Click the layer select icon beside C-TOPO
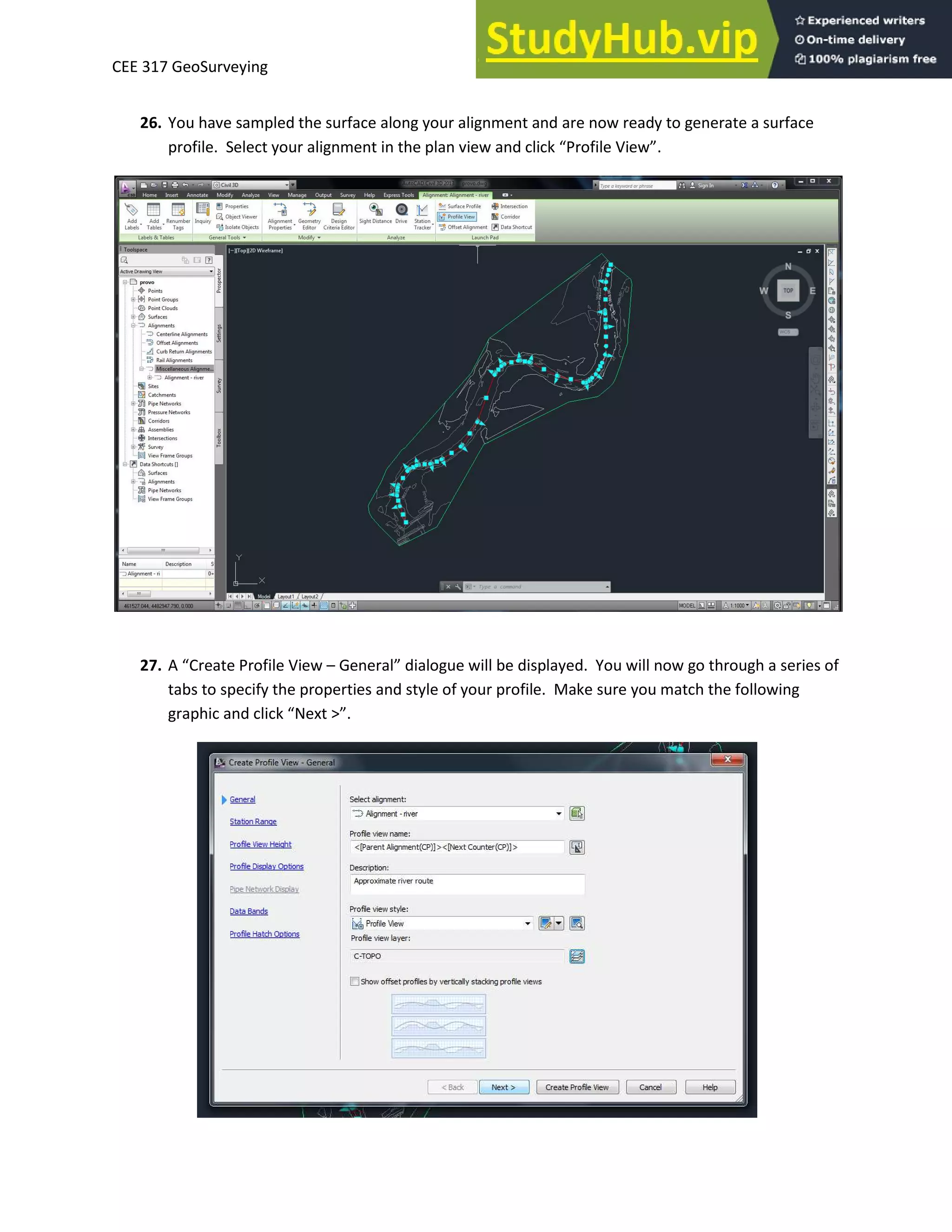The height and width of the screenshot is (1232, 952). 576,956
